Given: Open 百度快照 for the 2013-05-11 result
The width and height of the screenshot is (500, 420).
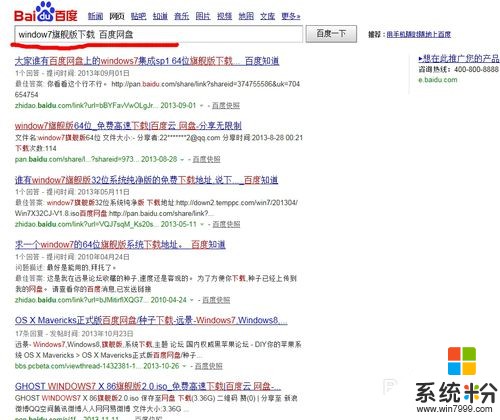Looking at the screenshot, I should click(x=226, y=224).
